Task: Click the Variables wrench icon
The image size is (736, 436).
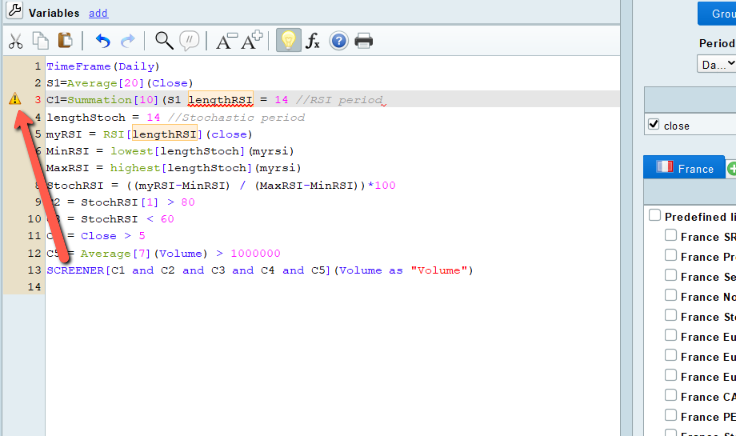Action: 15,10
